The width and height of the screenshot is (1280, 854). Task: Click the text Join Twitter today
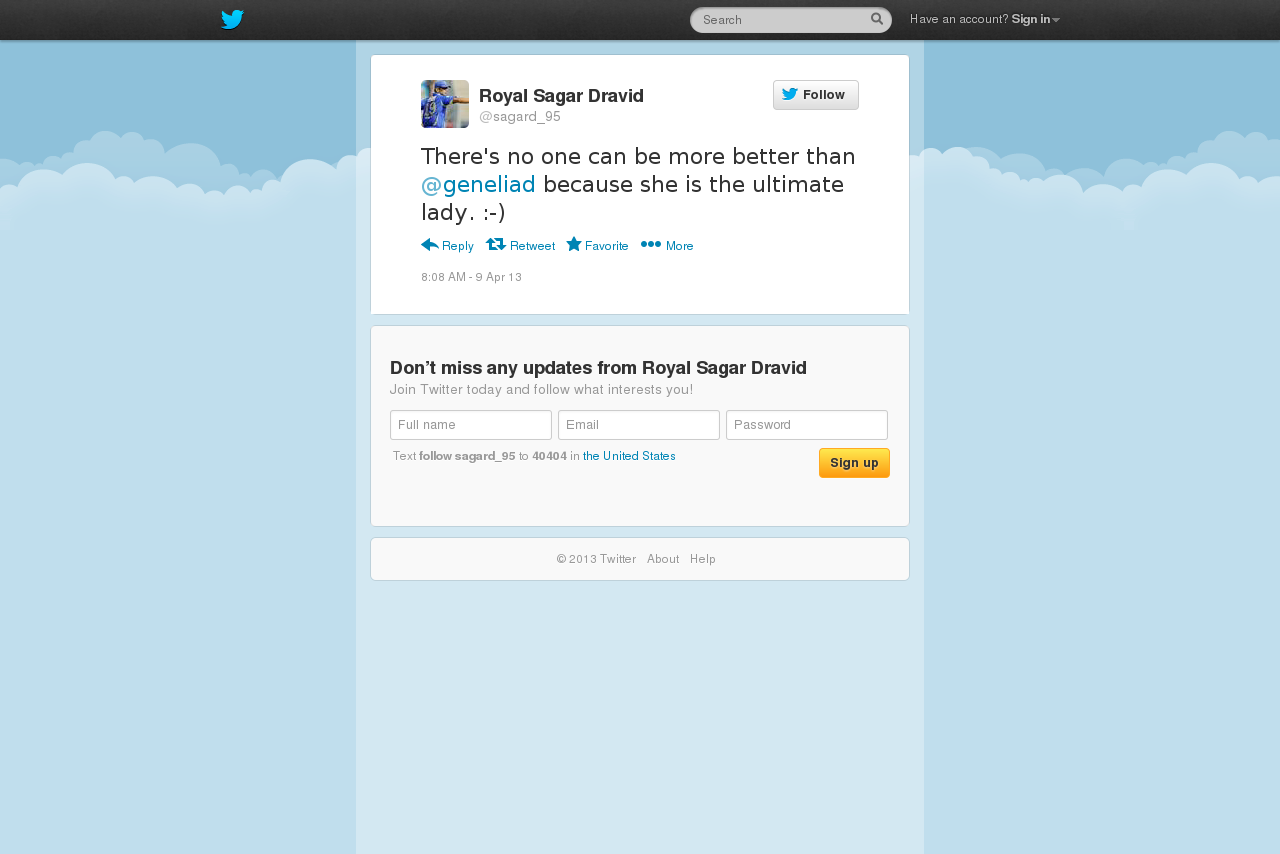coord(541,389)
